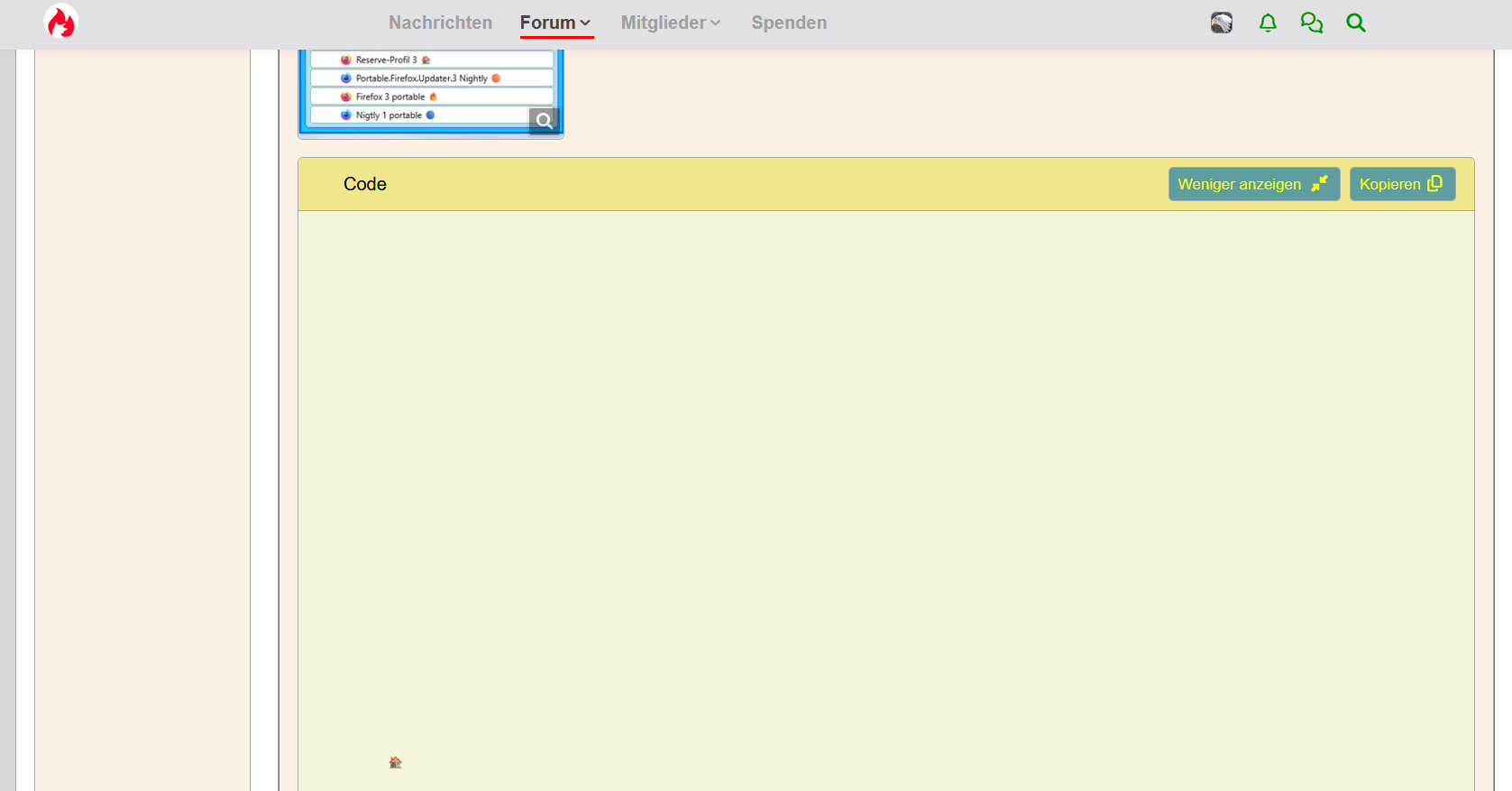Expand the Mitglieder dropdown chevron
1512x791 pixels.
[x=716, y=23]
